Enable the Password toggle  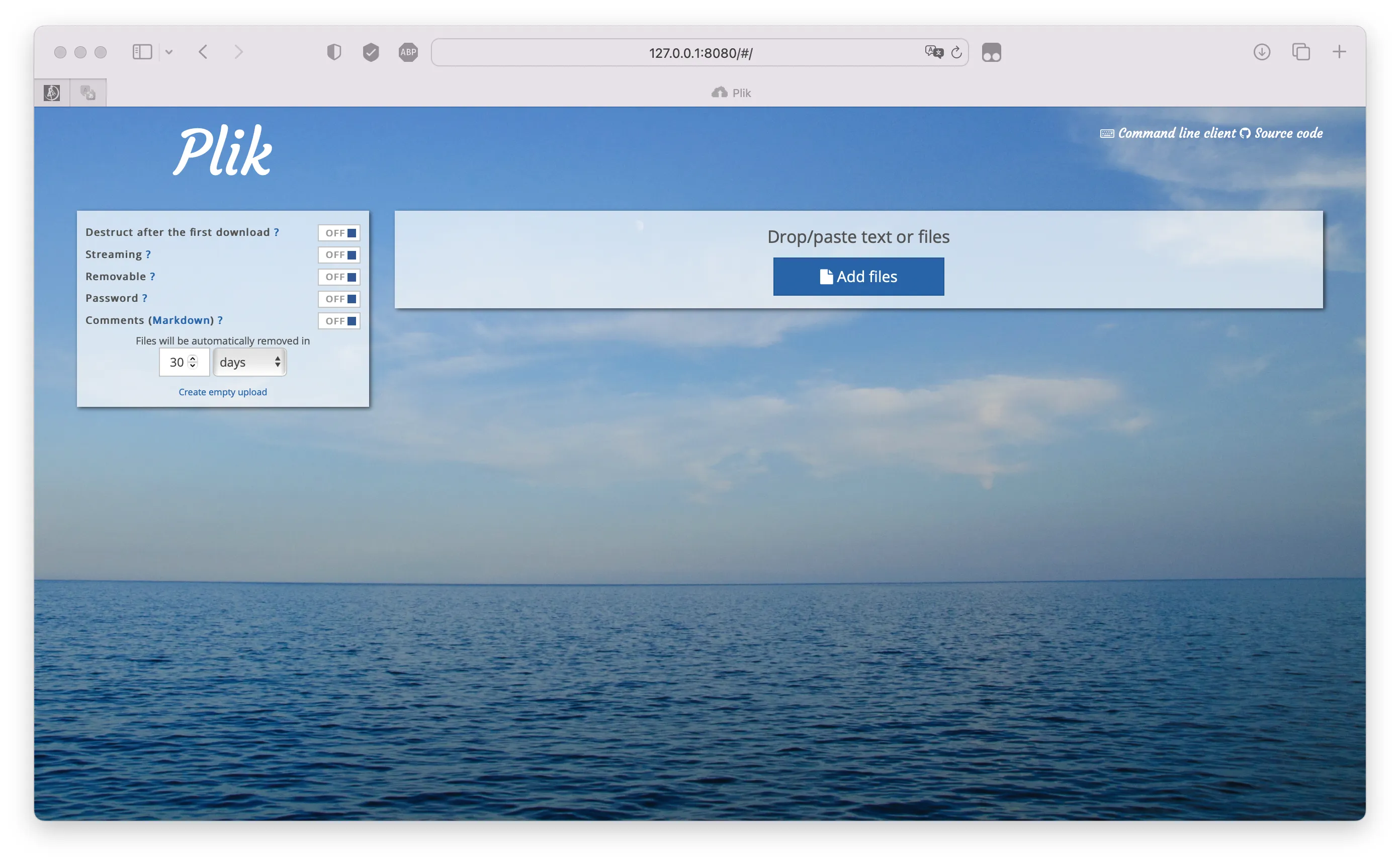tap(339, 299)
